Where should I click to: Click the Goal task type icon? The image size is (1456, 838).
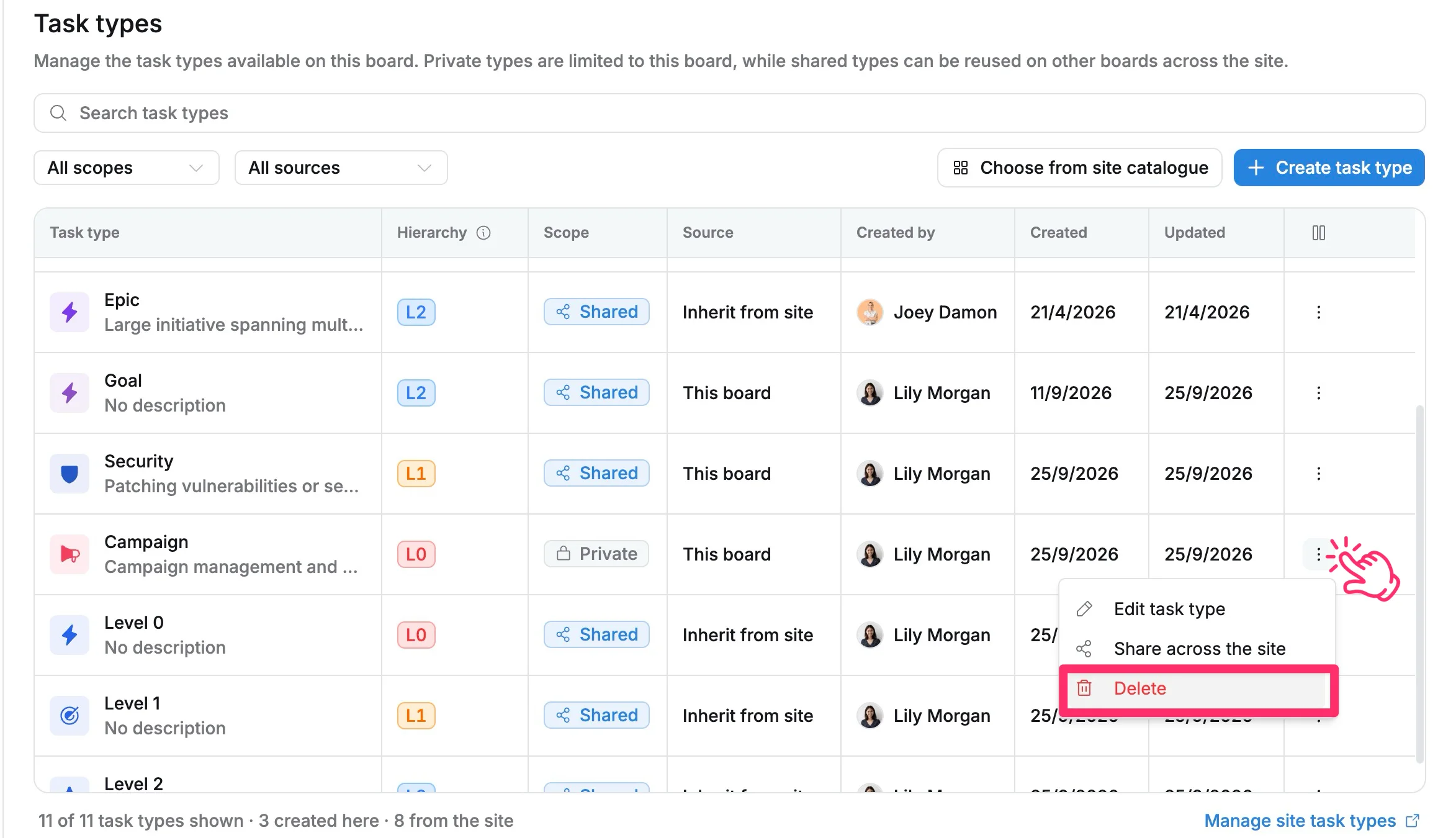tap(70, 392)
